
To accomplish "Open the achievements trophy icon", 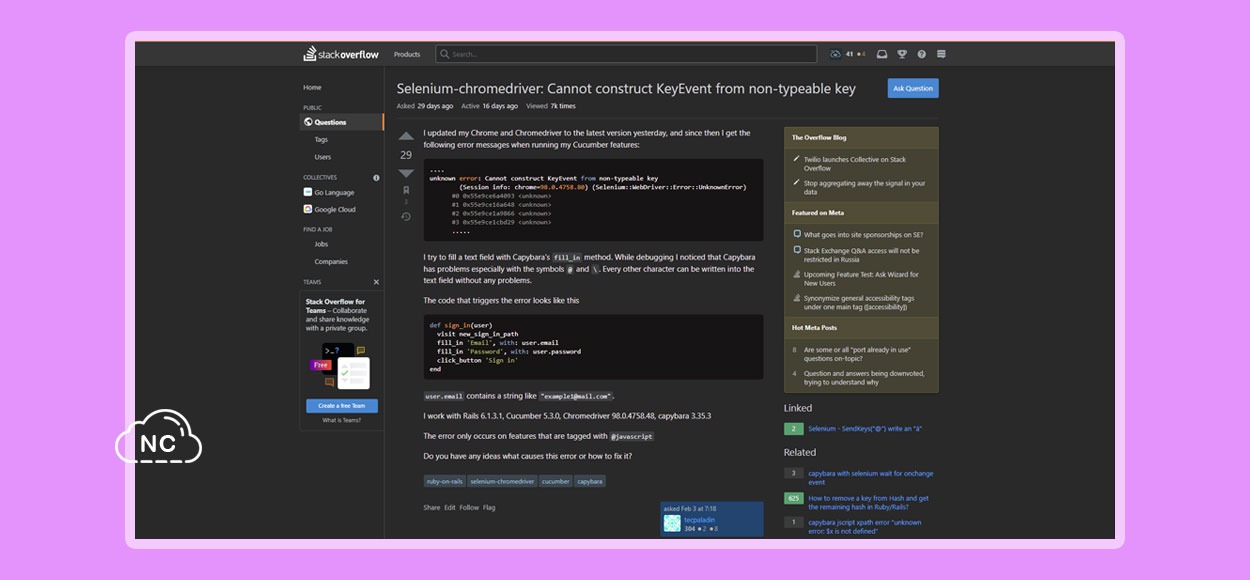I will pyautogui.click(x=901, y=54).
